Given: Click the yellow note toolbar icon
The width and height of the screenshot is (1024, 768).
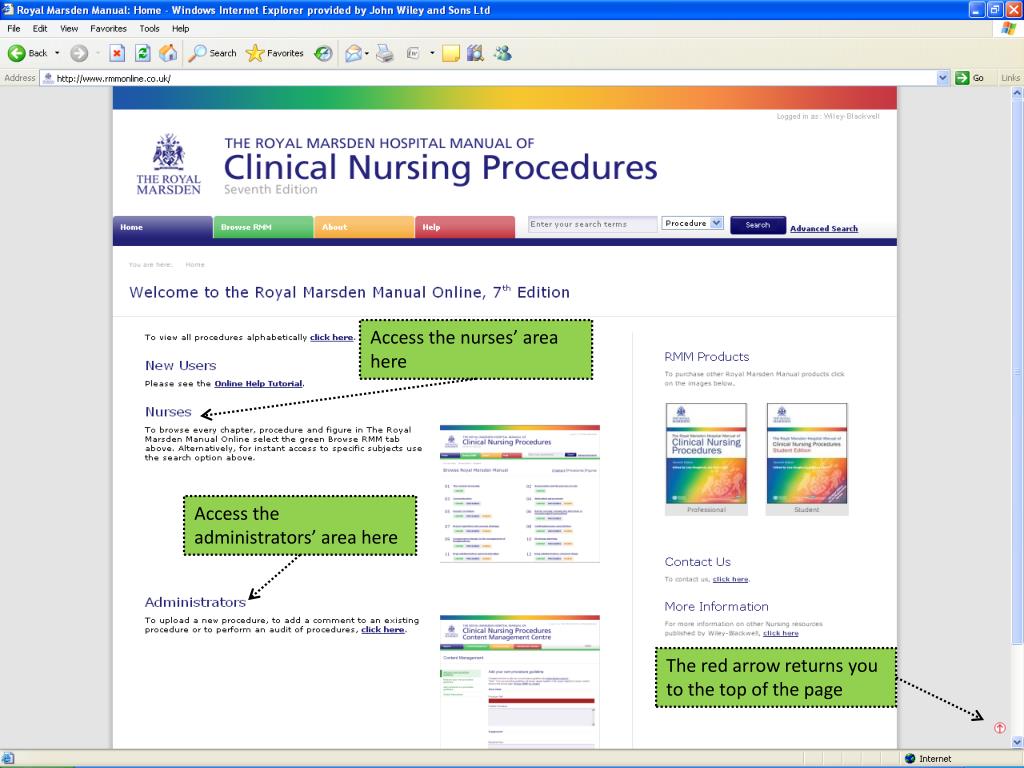Looking at the screenshot, I should [451, 53].
